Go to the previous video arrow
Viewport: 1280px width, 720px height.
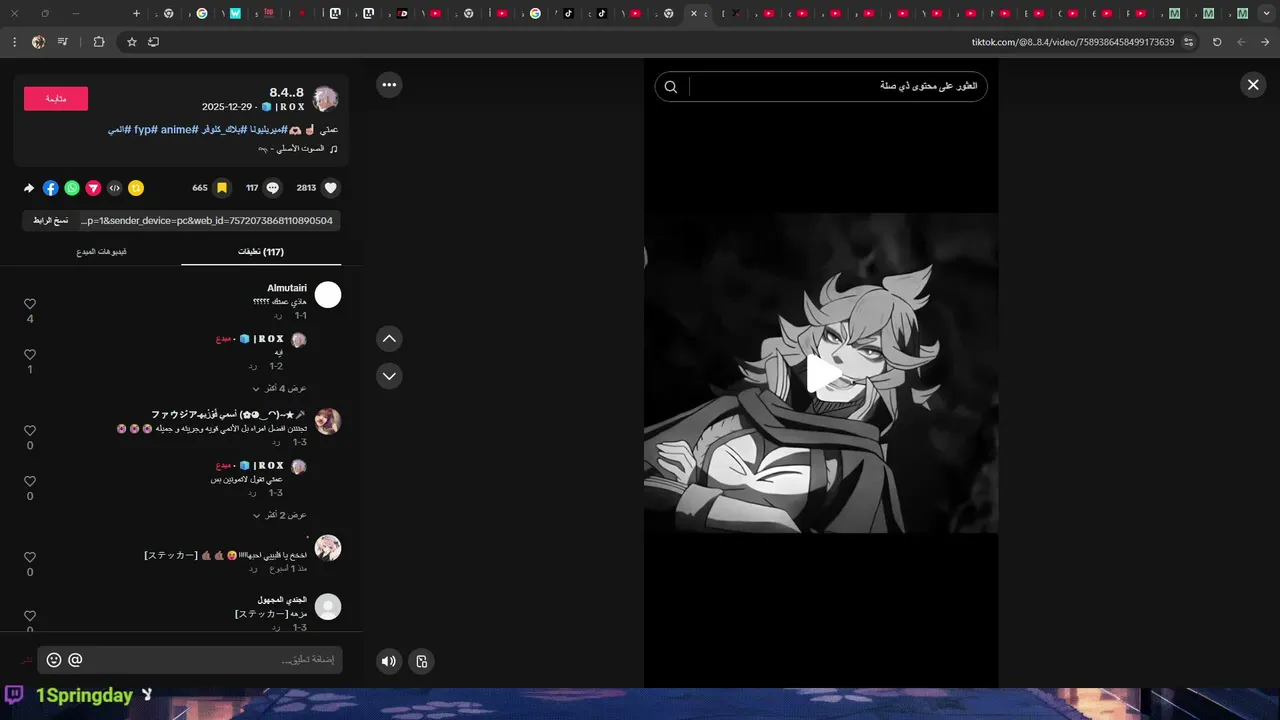(389, 339)
